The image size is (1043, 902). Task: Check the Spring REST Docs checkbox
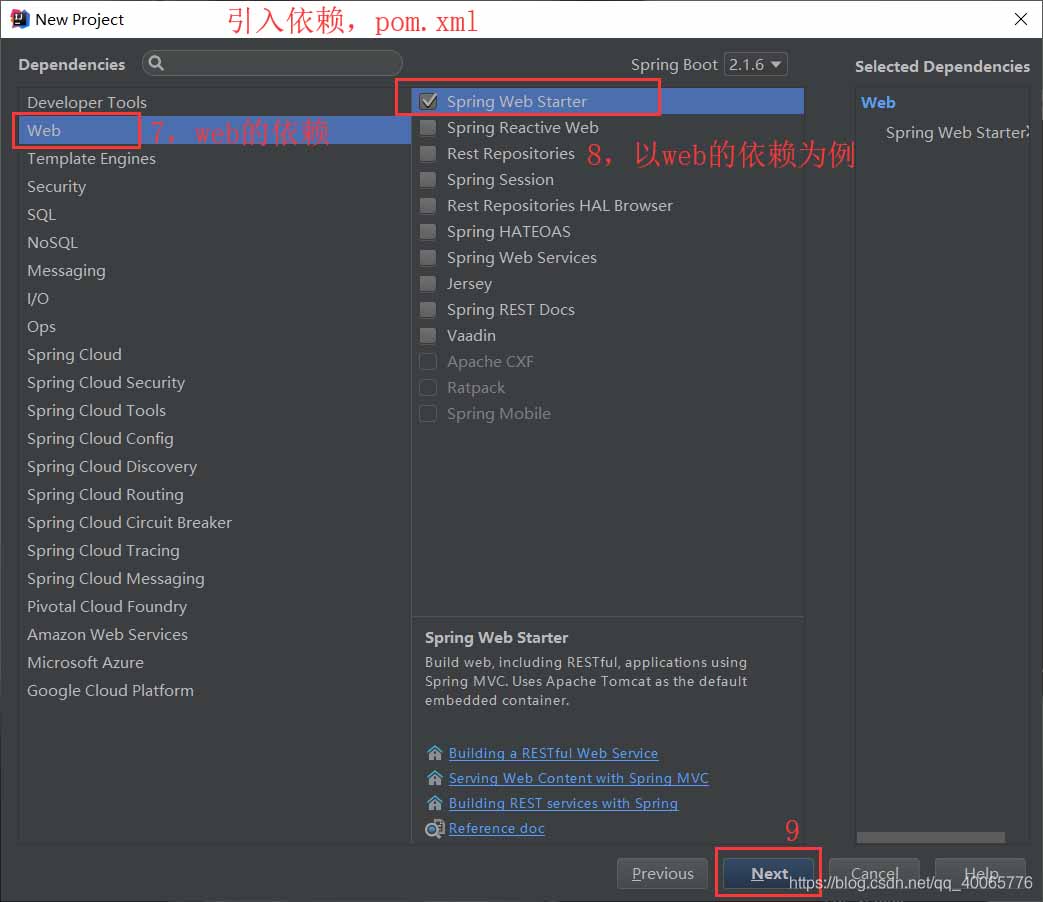click(428, 309)
